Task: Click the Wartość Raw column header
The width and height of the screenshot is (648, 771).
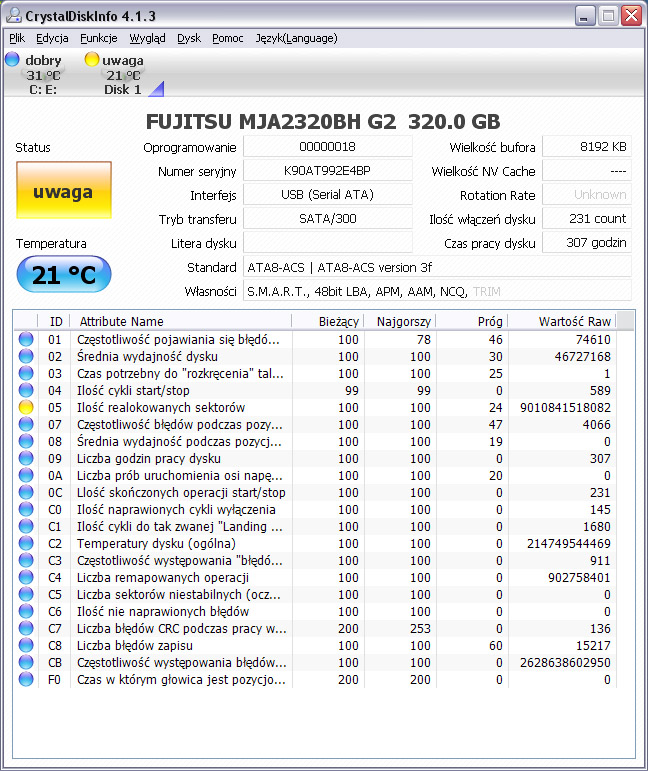Action: point(562,322)
